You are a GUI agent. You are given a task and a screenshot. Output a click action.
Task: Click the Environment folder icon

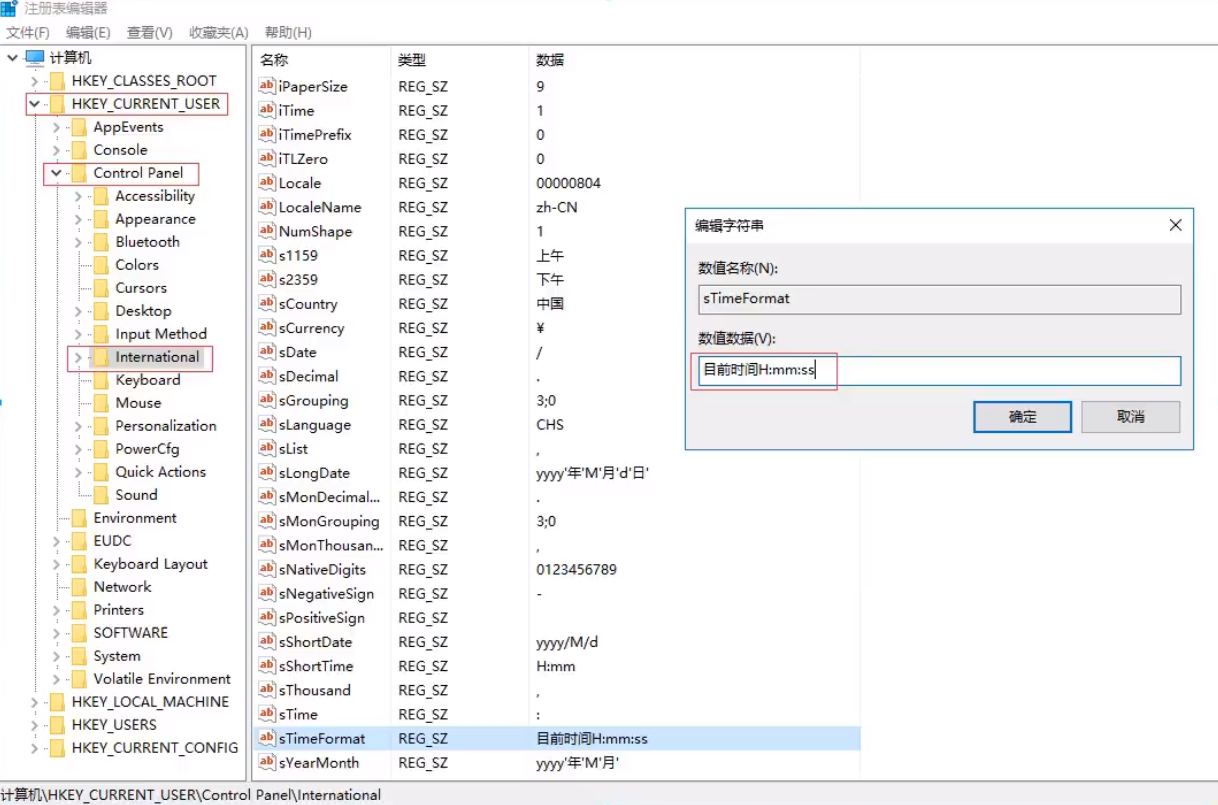(79, 518)
